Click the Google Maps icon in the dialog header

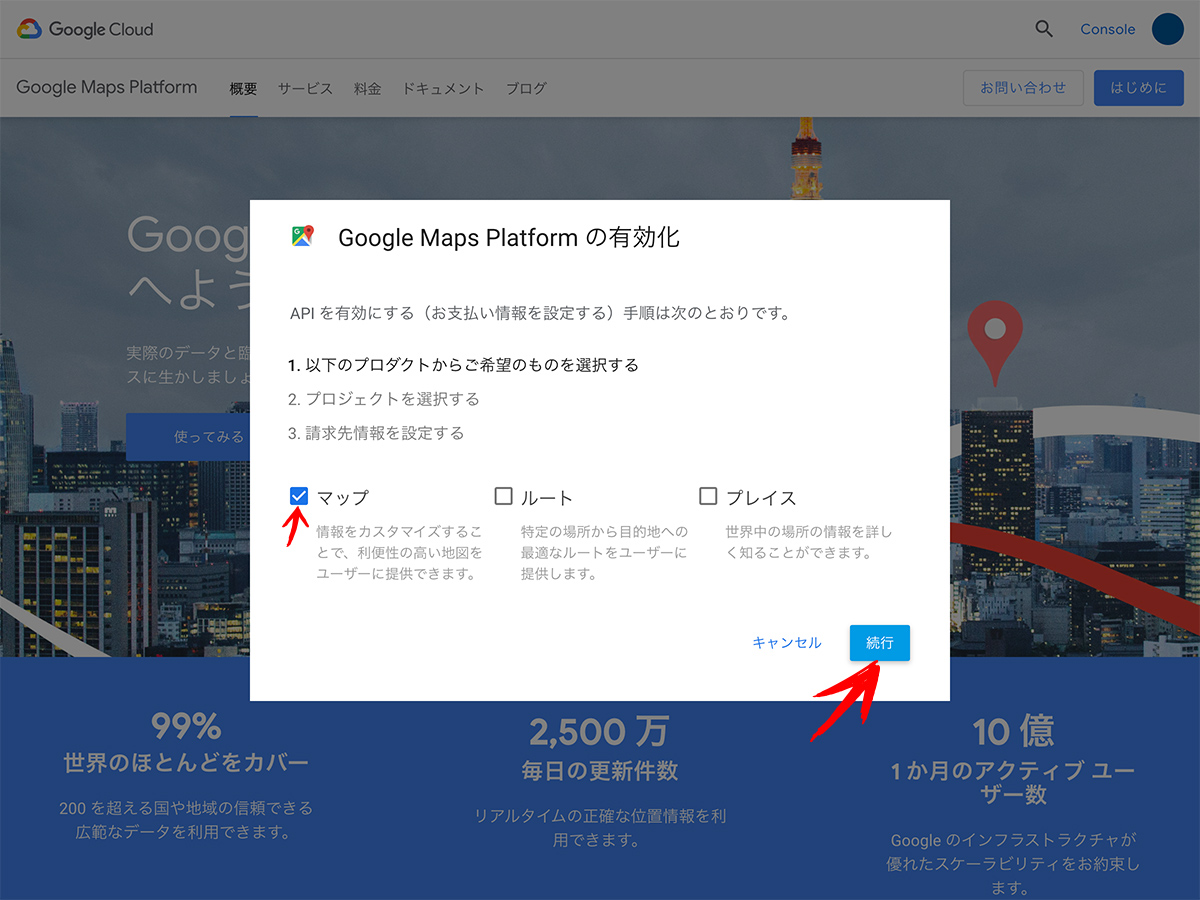(301, 237)
